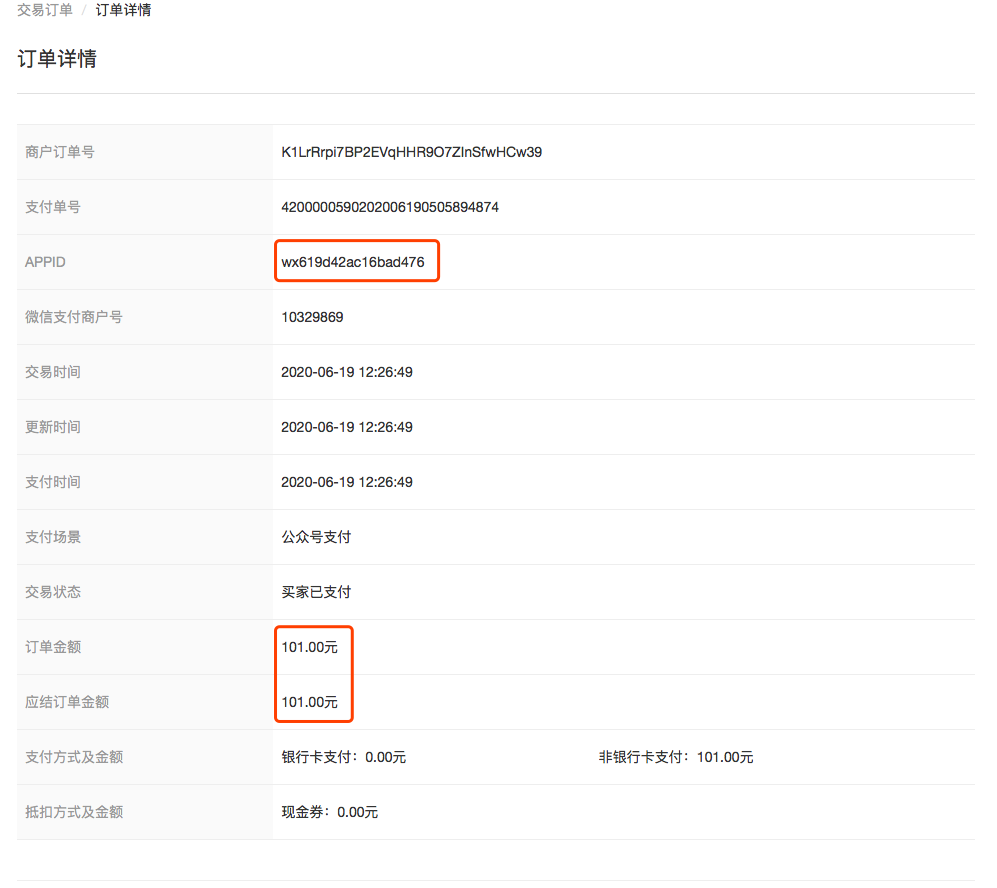Screen dimensions: 997x888
Task: Click the 微信支付商户号 label
Action: (74, 317)
